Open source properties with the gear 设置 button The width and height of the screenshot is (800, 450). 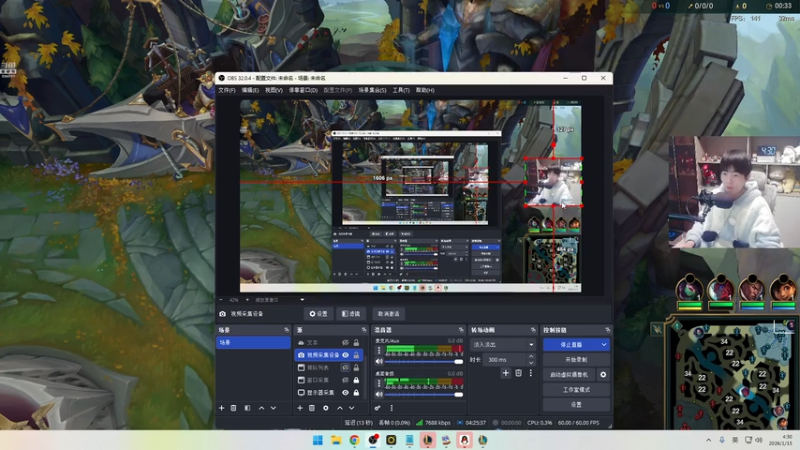[318, 314]
